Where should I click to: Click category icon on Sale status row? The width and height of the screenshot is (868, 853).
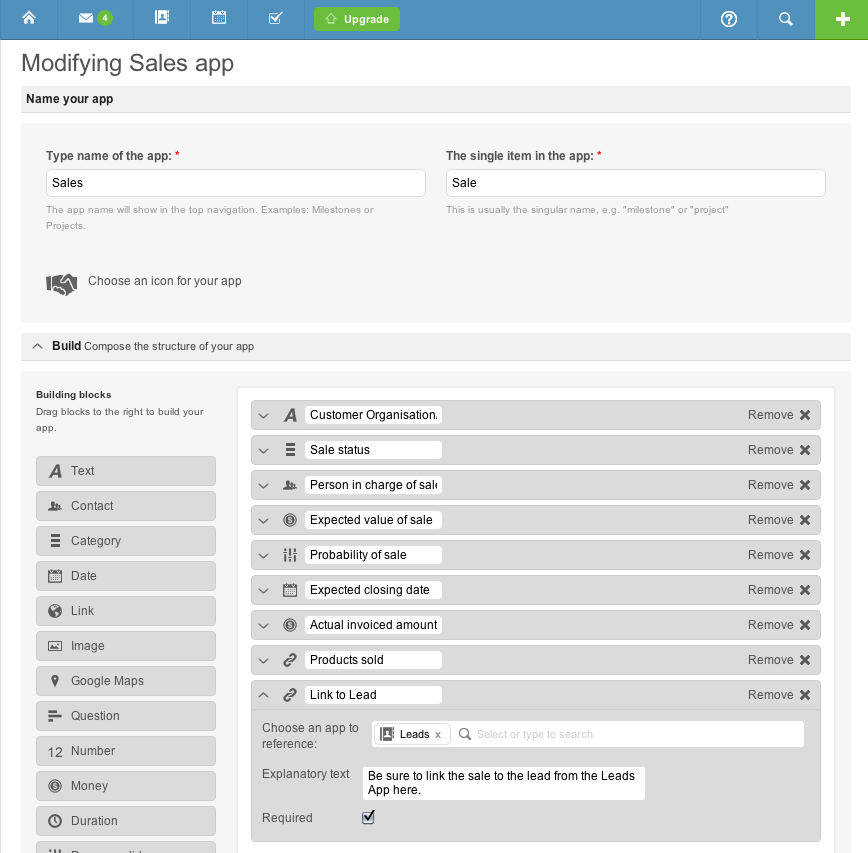(290, 450)
